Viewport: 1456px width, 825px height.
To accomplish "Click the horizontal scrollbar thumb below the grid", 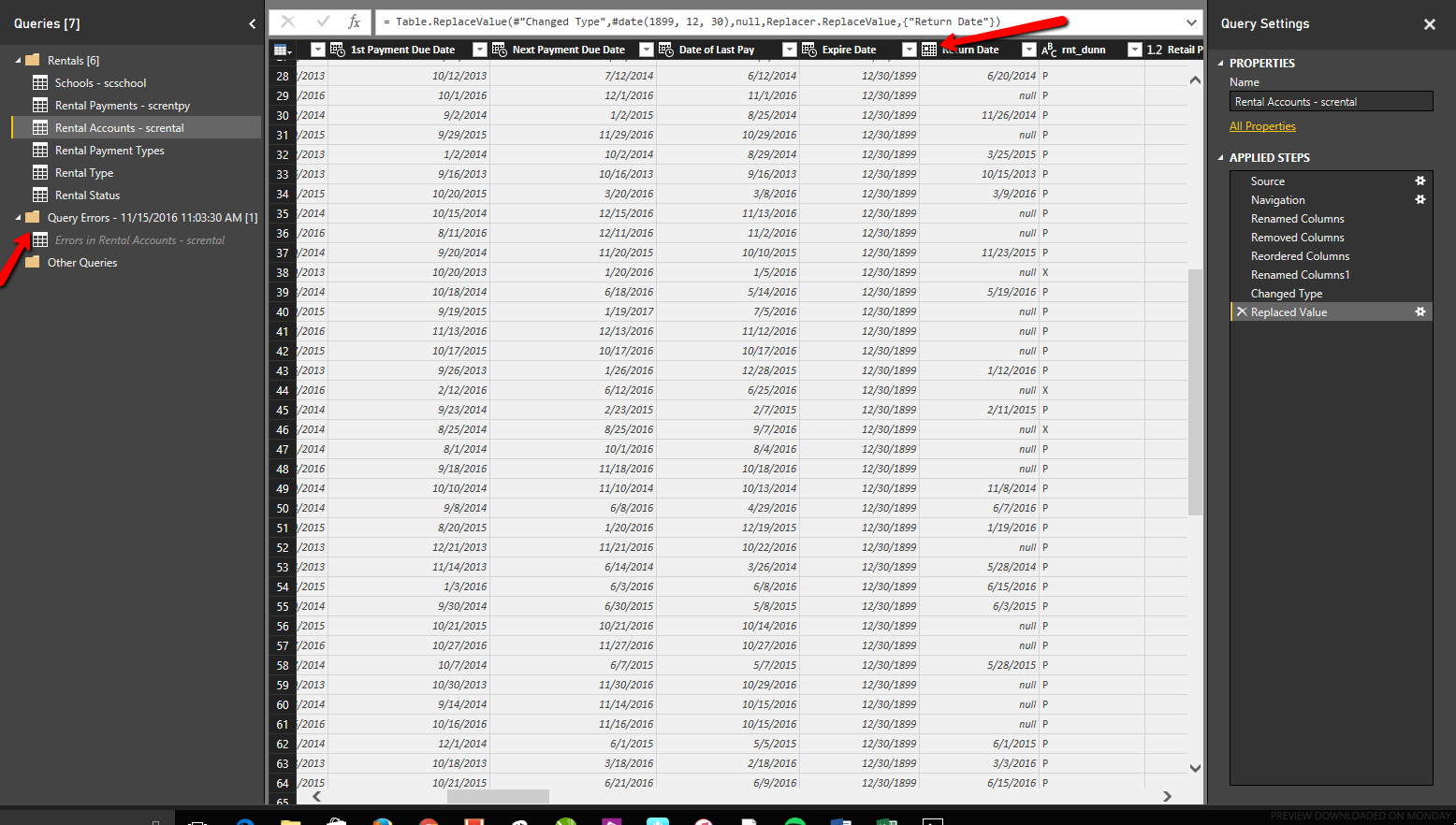I will coord(498,796).
